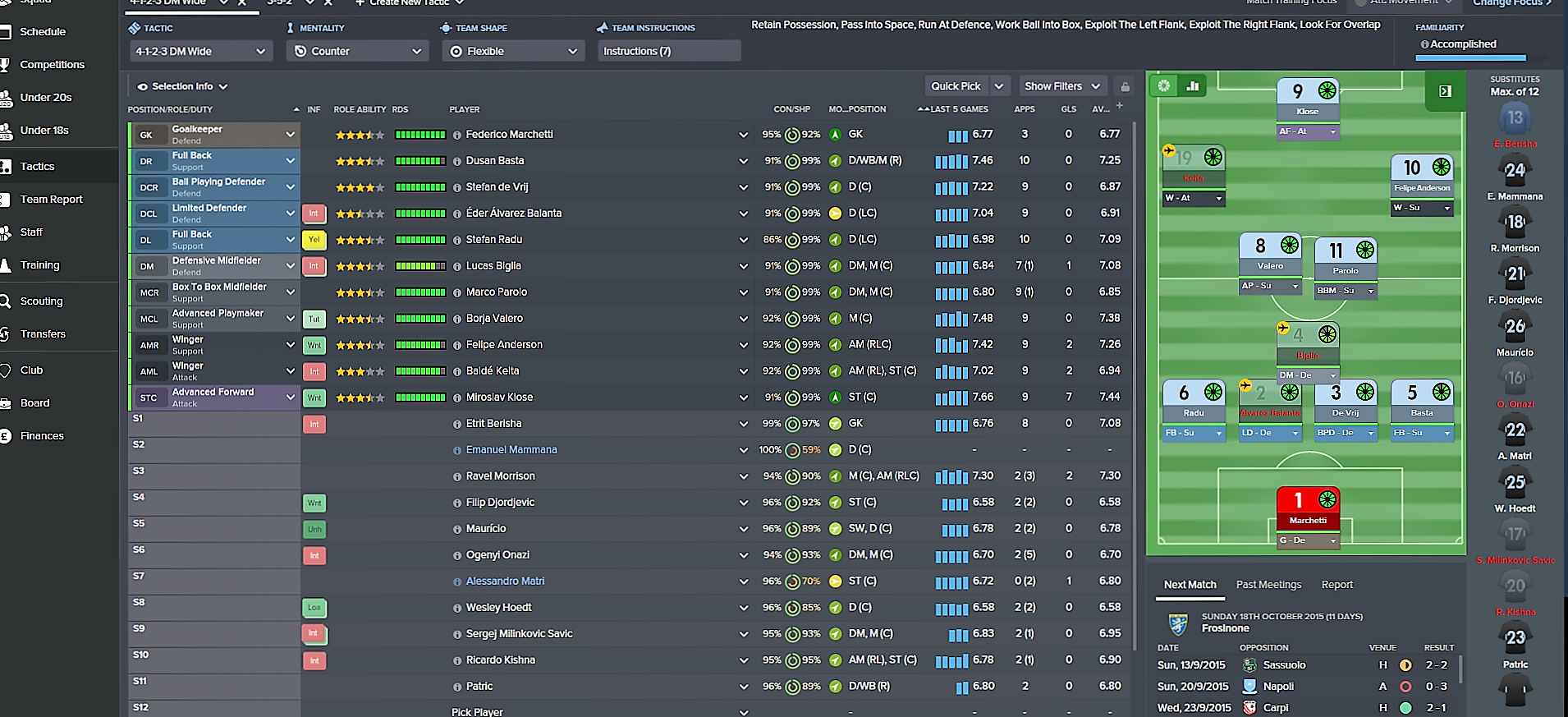
Task: Open Klose's AF - At role dropdown on pitch
Action: [1308, 131]
